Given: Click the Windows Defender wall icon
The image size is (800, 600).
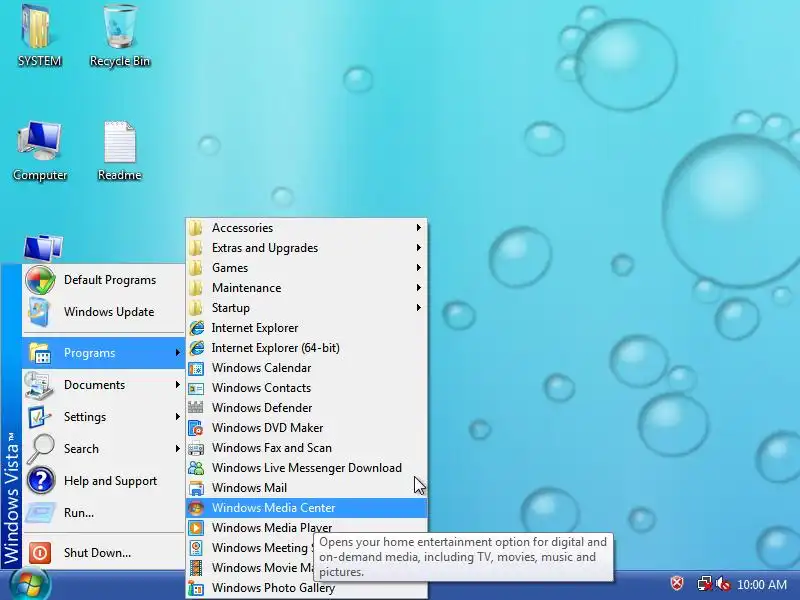Looking at the screenshot, I should coord(196,407).
